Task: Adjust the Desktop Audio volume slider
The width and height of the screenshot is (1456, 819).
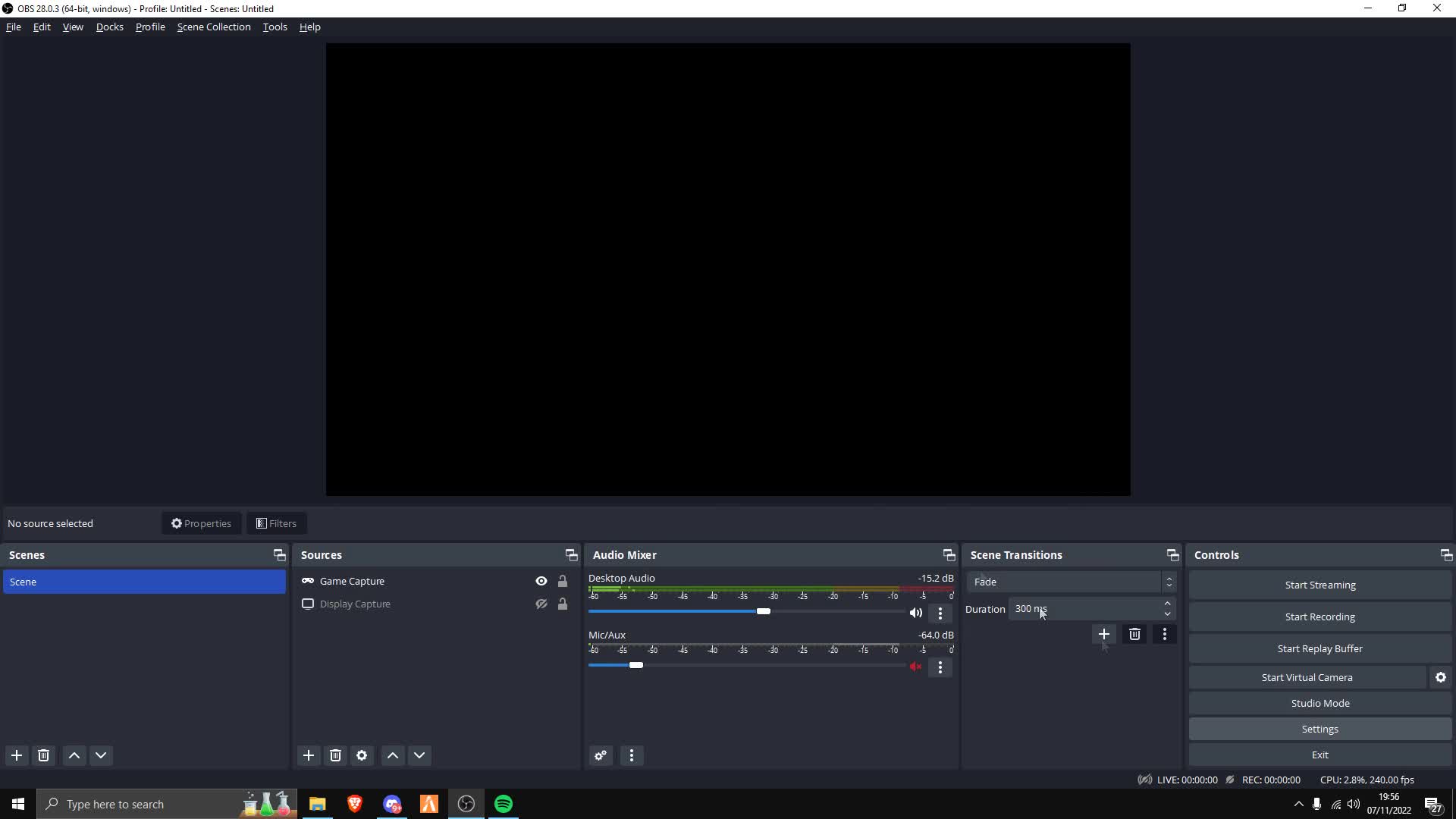Action: click(764, 611)
